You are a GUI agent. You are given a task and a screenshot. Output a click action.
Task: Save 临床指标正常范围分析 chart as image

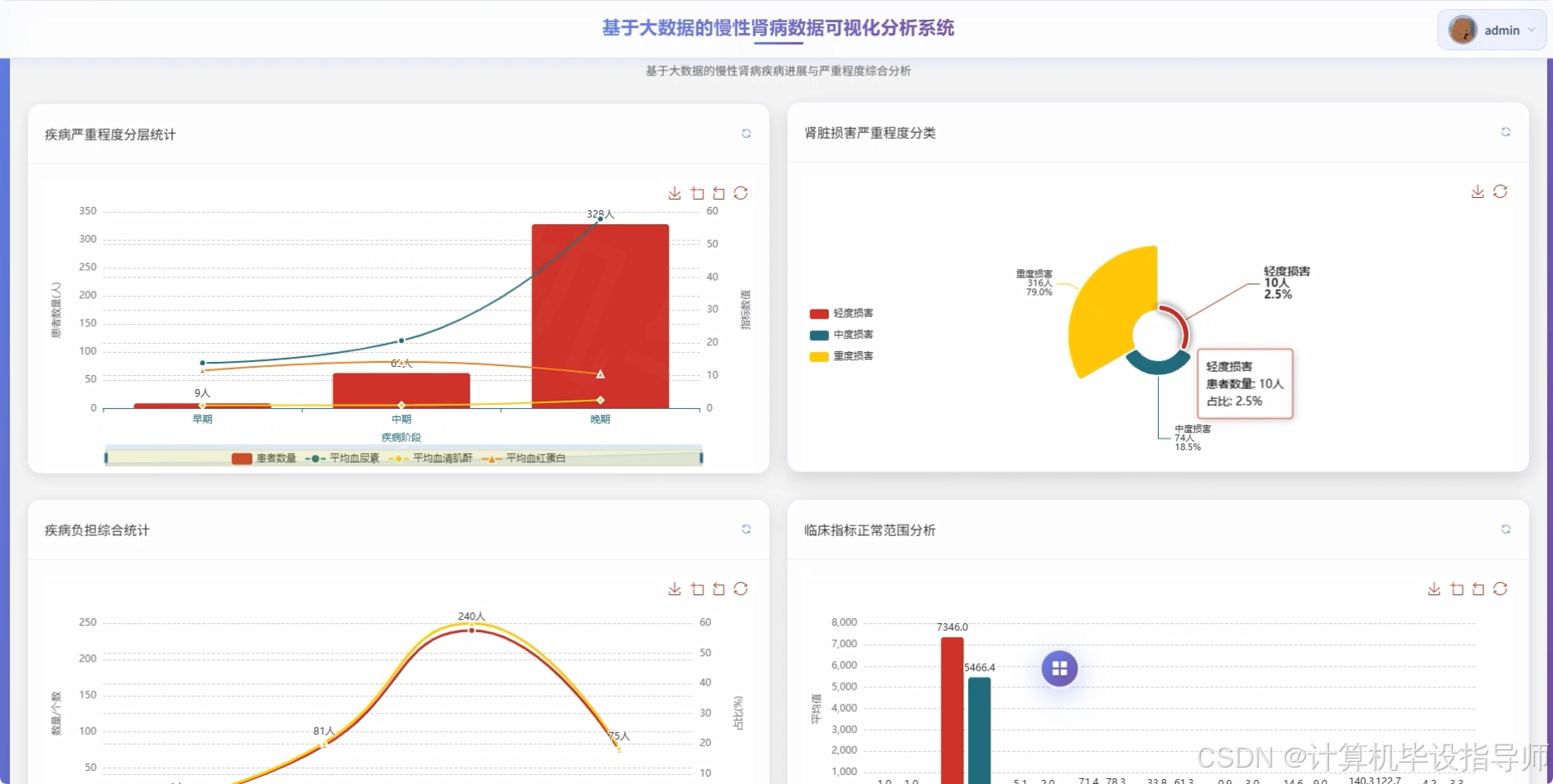pyautogui.click(x=1434, y=589)
